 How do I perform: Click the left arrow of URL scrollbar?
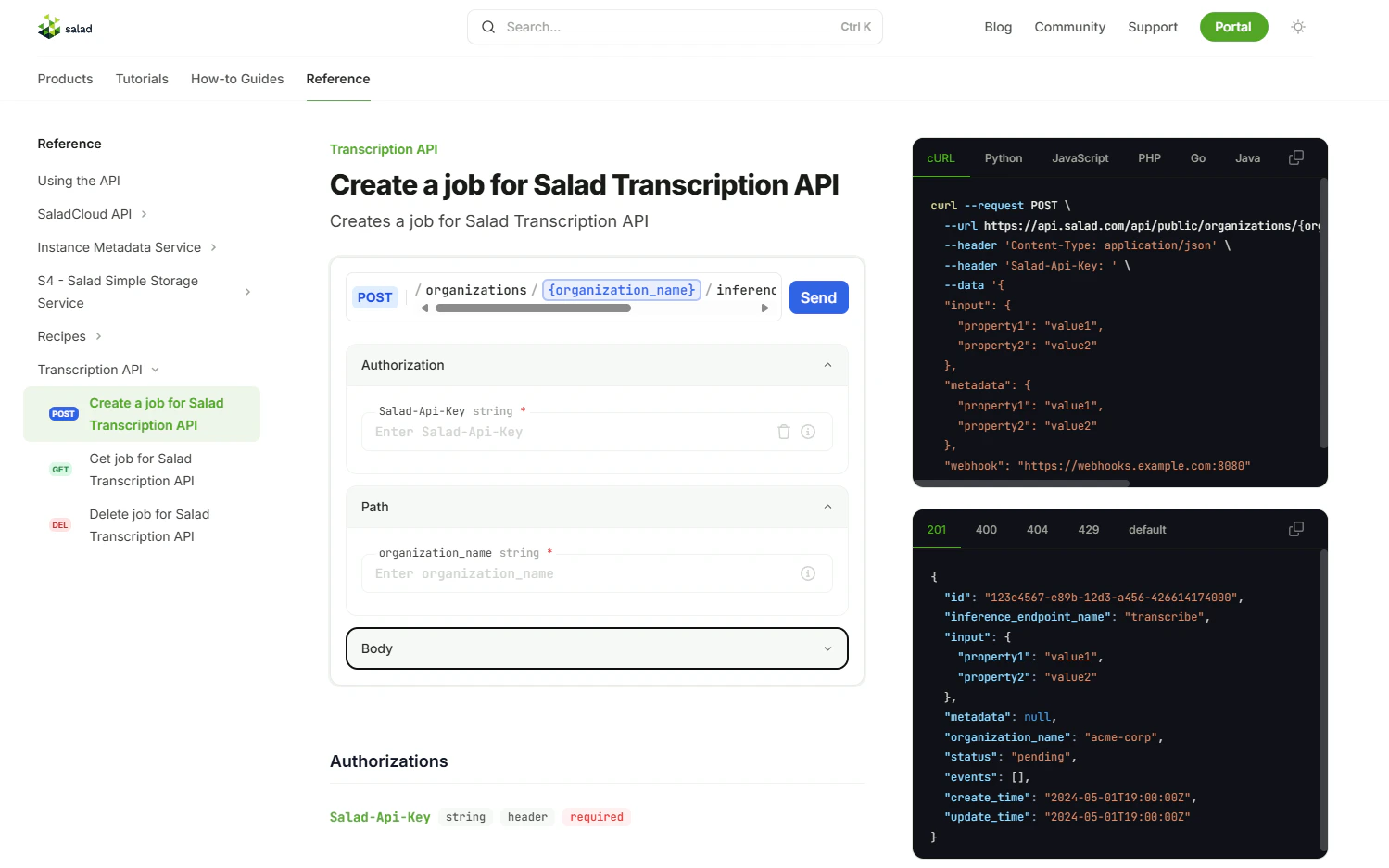[x=425, y=308]
